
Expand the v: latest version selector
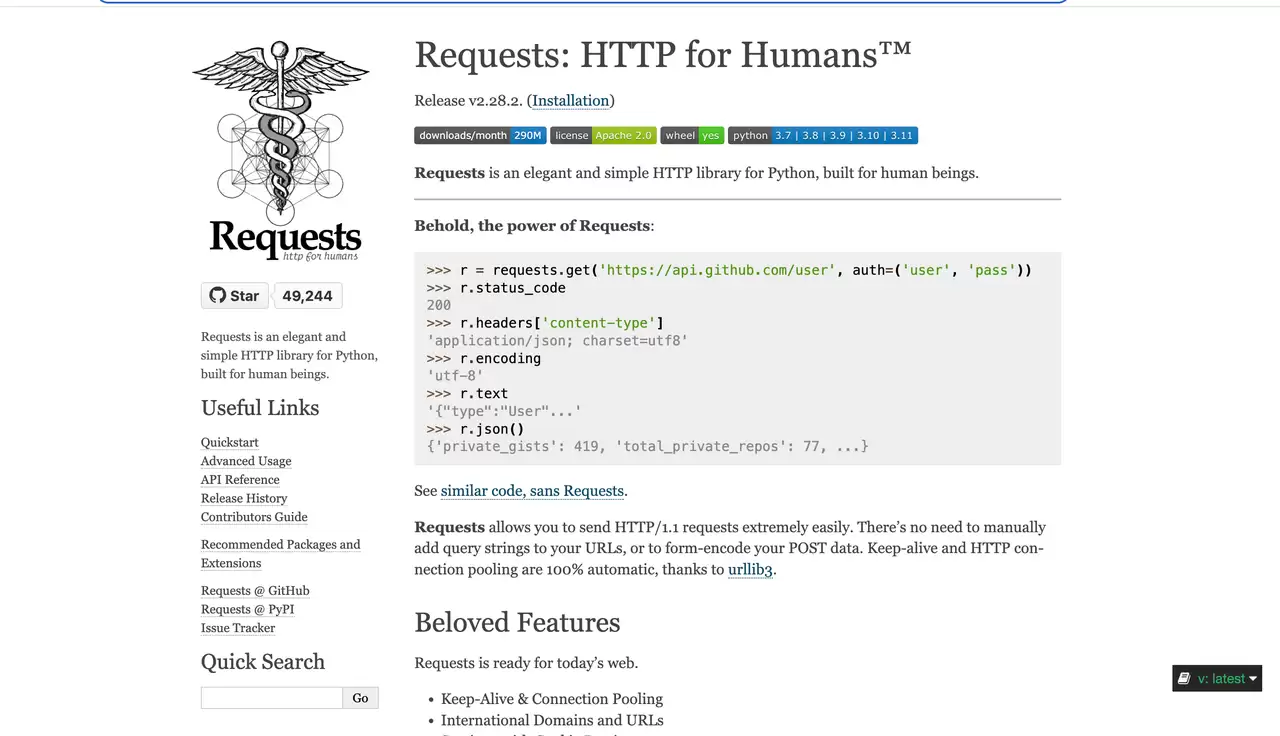[x=1217, y=678]
